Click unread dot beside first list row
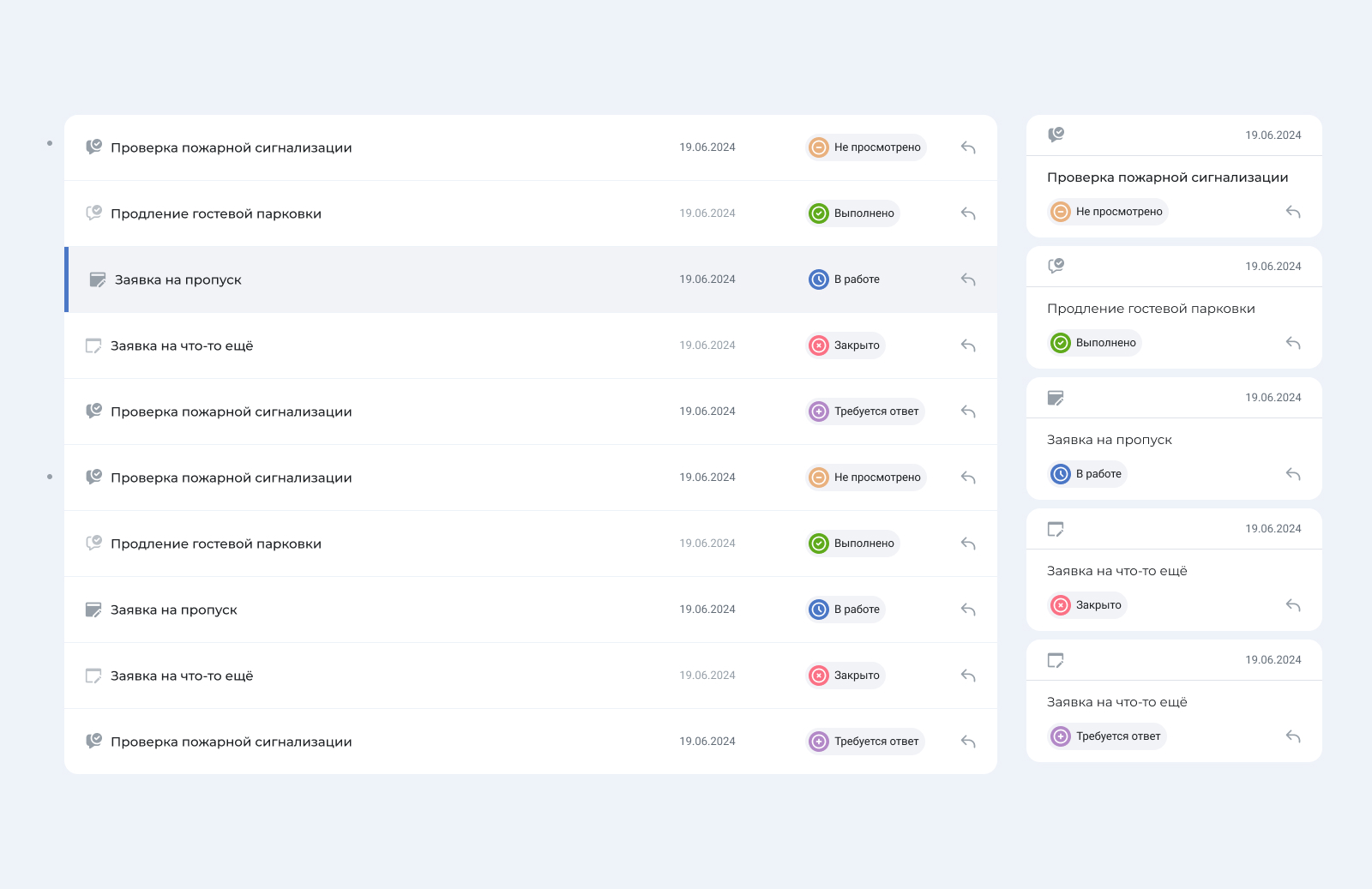Viewport: 1372px width, 889px height. (x=50, y=143)
